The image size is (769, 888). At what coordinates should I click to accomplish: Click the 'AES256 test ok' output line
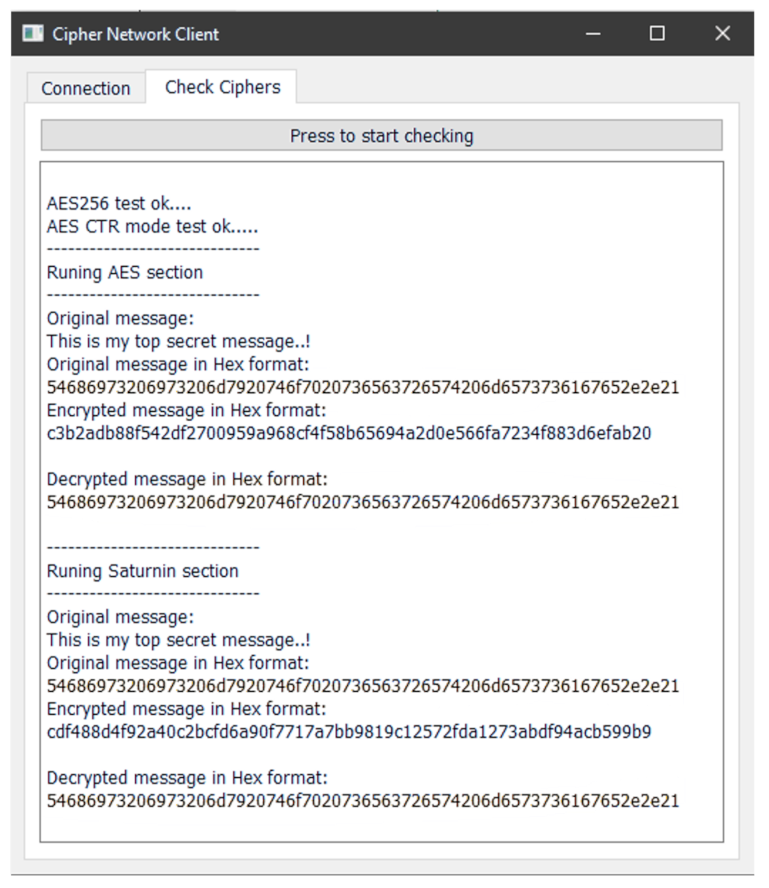(119, 204)
